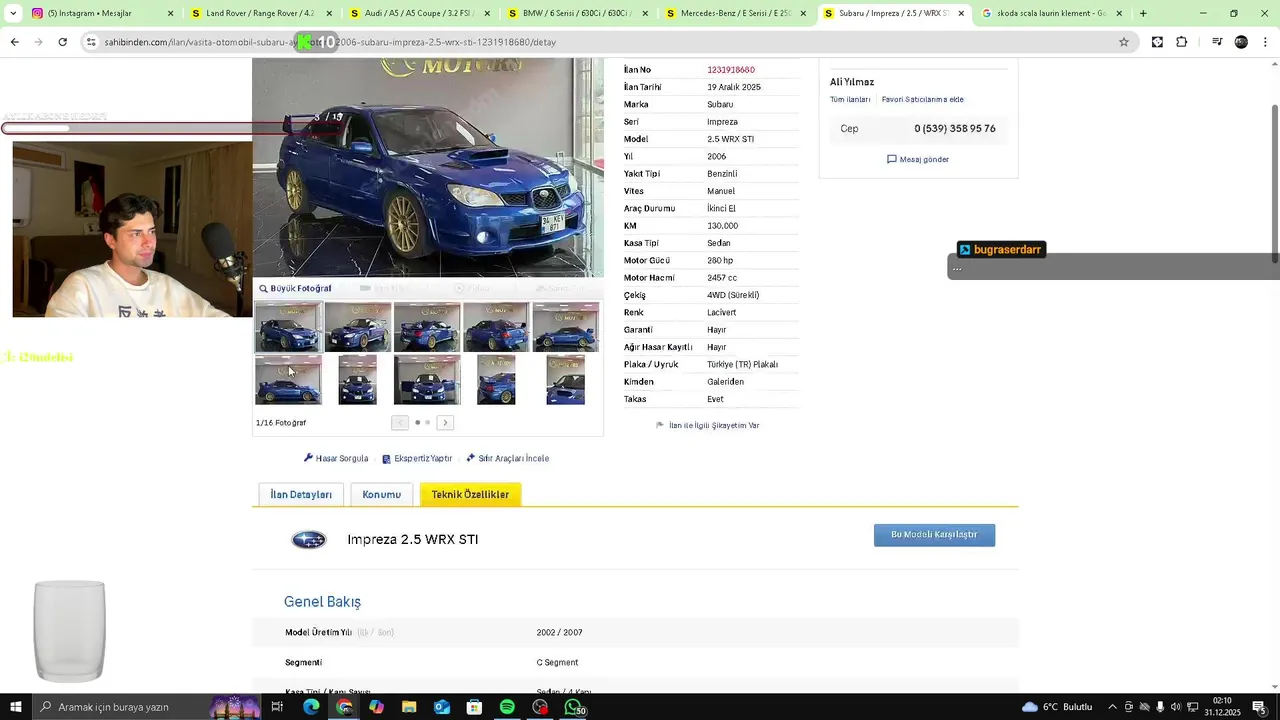1280x720 pixels.
Task: Click the Hasar Sorgula wrench link
Action: click(336, 458)
